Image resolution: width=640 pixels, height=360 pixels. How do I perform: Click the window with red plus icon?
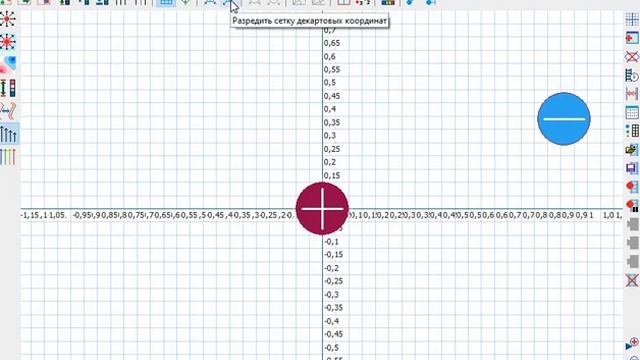632,38
